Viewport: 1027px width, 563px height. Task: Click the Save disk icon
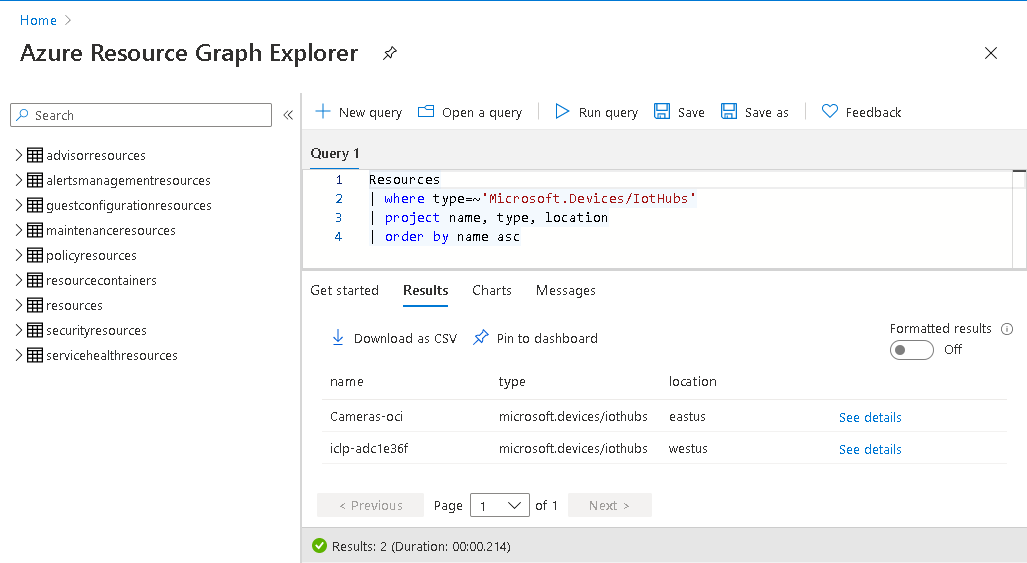(x=662, y=111)
